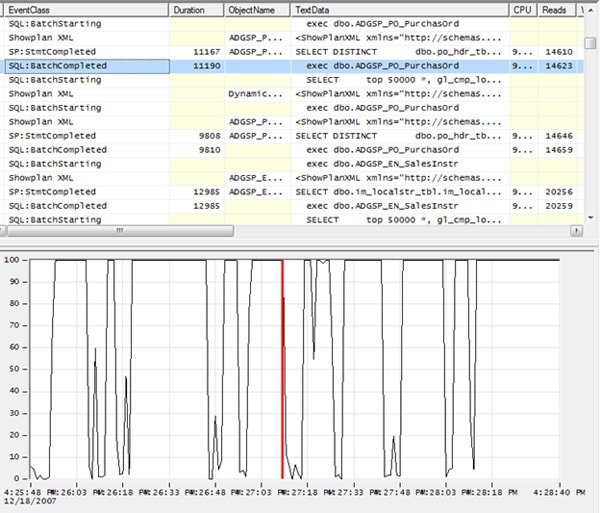Click the Reads value 14610
600x513 pixels.
[559, 52]
